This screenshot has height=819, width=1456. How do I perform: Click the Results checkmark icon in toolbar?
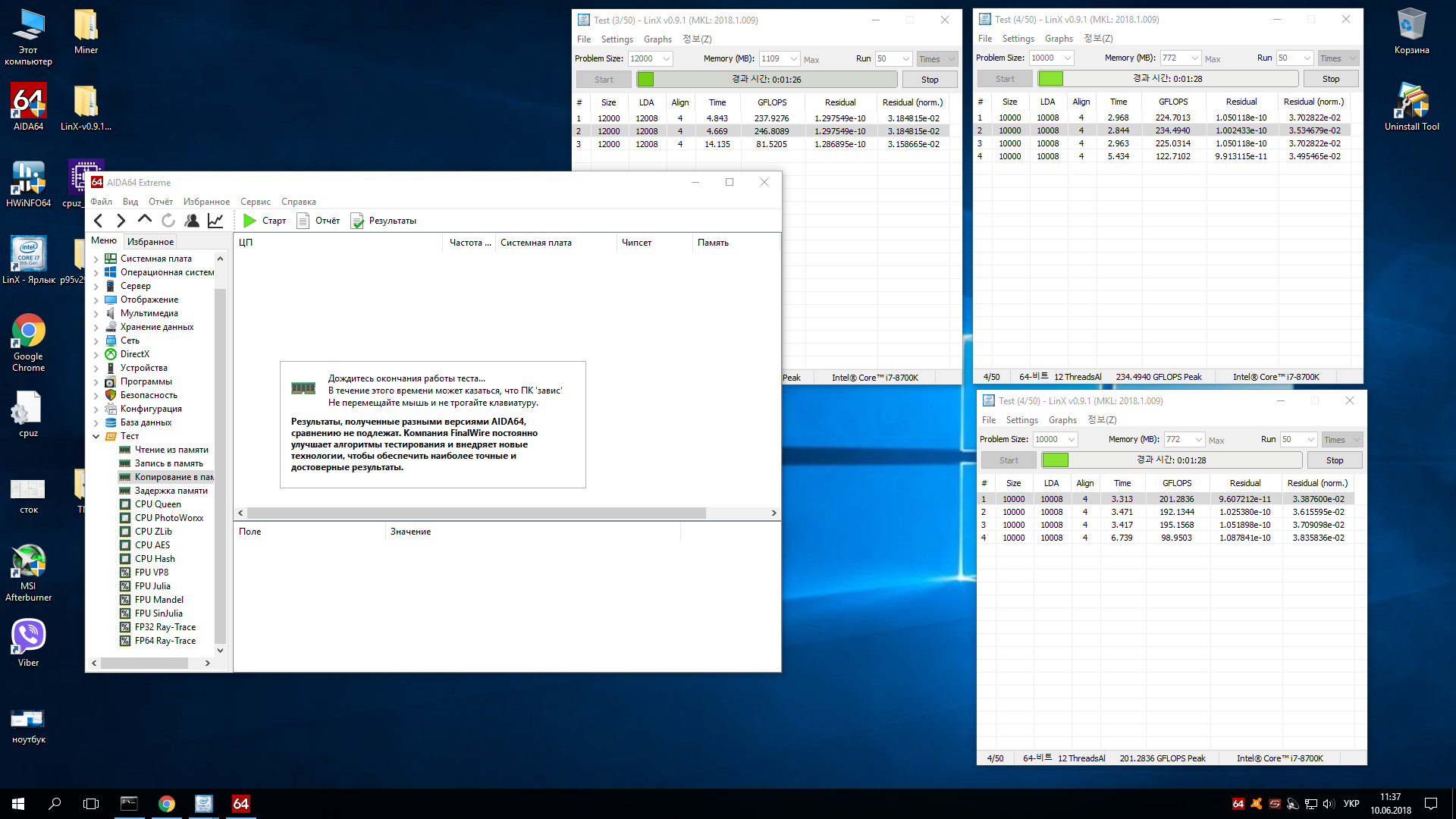[357, 221]
